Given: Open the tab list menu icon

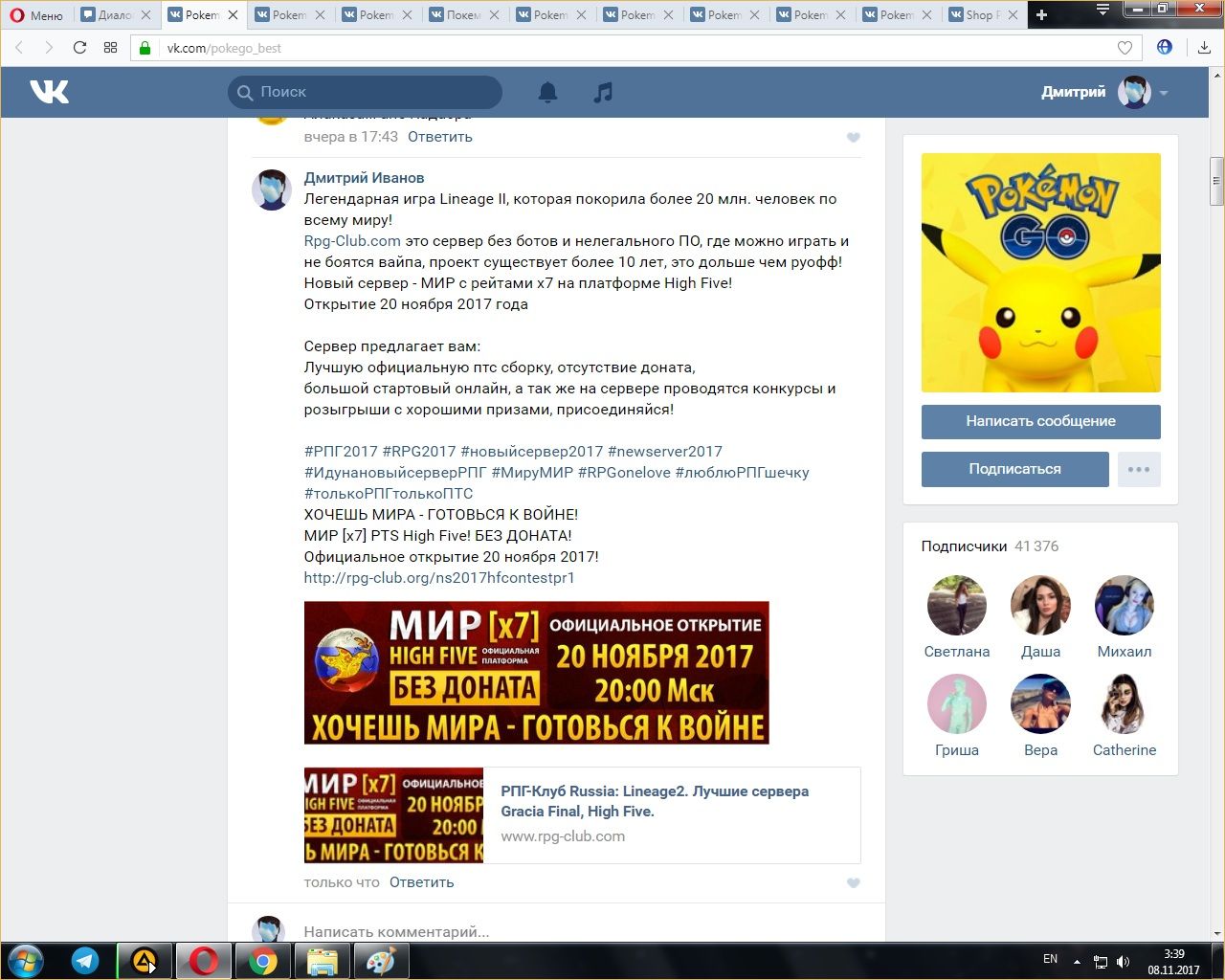Looking at the screenshot, I should click(x=1102, y=10).
